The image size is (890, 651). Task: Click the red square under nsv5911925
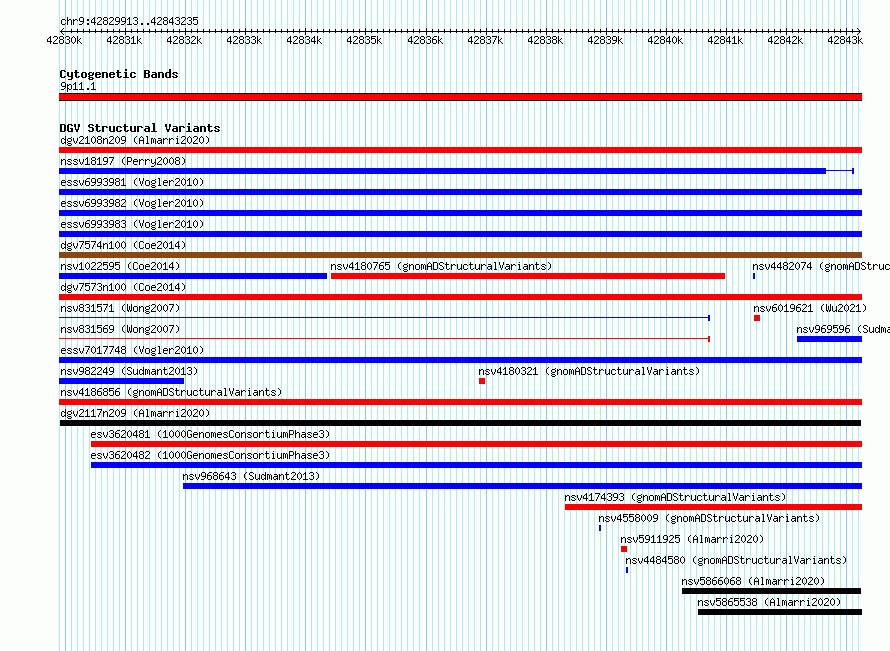[624, 549]
